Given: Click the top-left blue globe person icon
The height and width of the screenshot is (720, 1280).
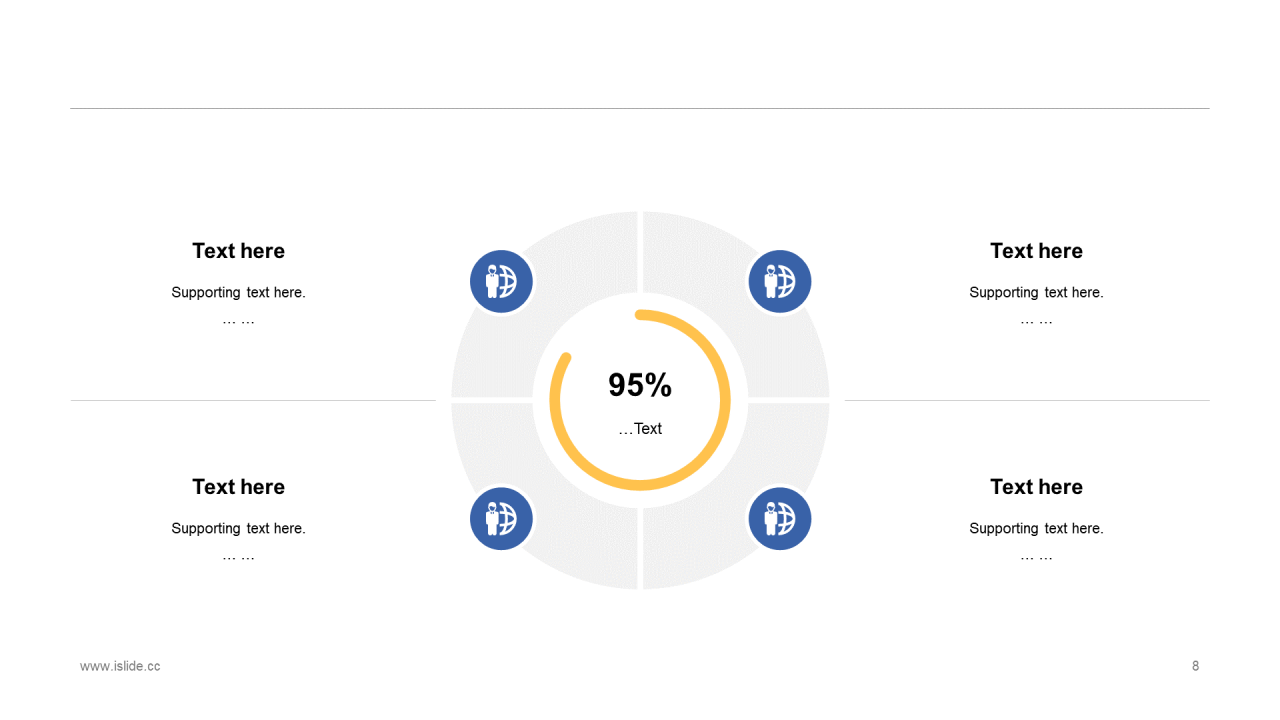Looking at the screenshot, I should coord(501,281).
